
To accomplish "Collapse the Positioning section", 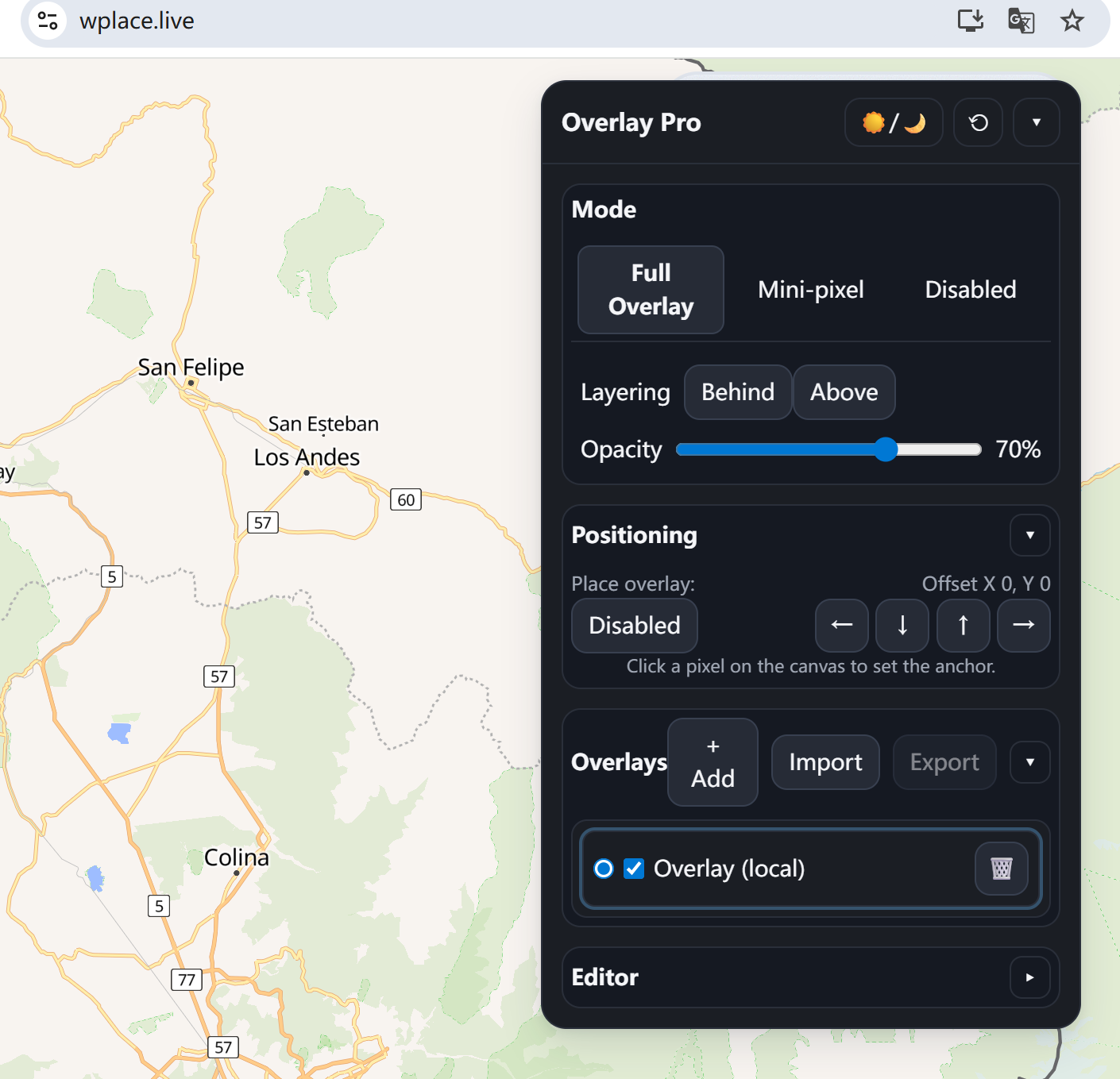I will click(1029, 535).
